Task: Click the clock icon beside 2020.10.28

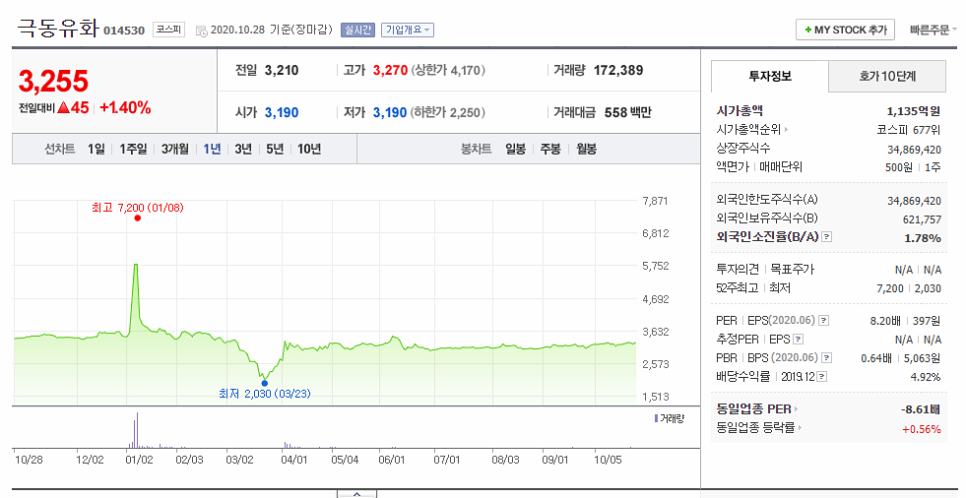Action: coord(201,31)
